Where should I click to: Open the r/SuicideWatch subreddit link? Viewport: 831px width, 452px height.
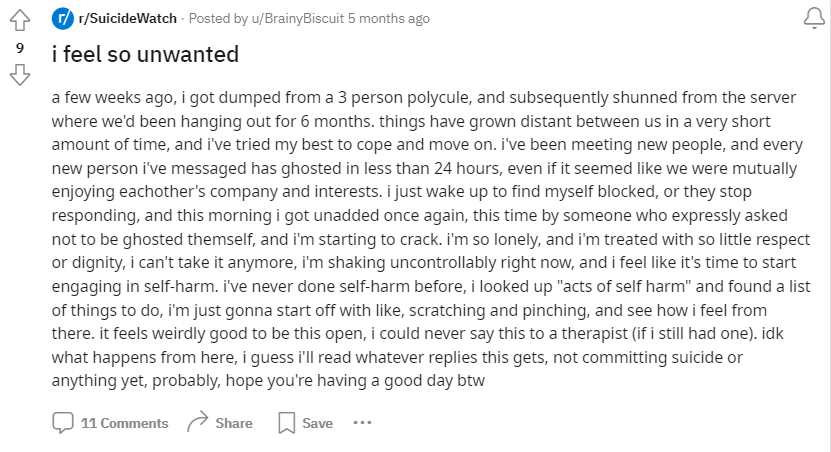(128, 19)
